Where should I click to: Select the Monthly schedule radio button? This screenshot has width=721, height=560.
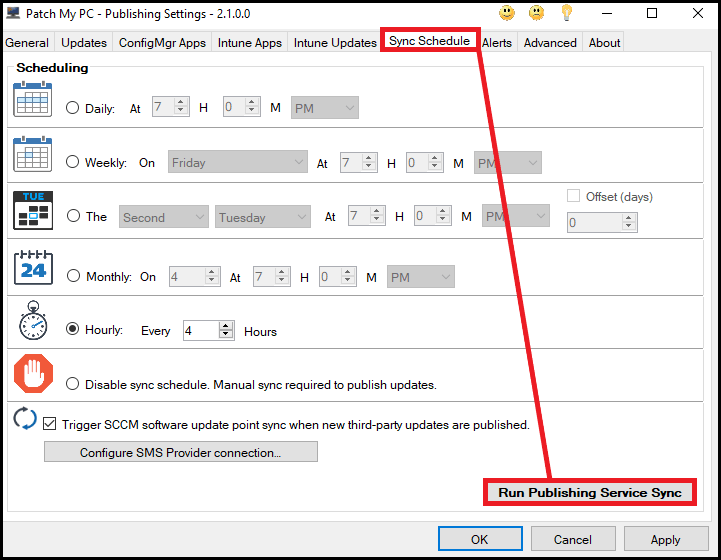pyautogui.click(x=73, y=276)
